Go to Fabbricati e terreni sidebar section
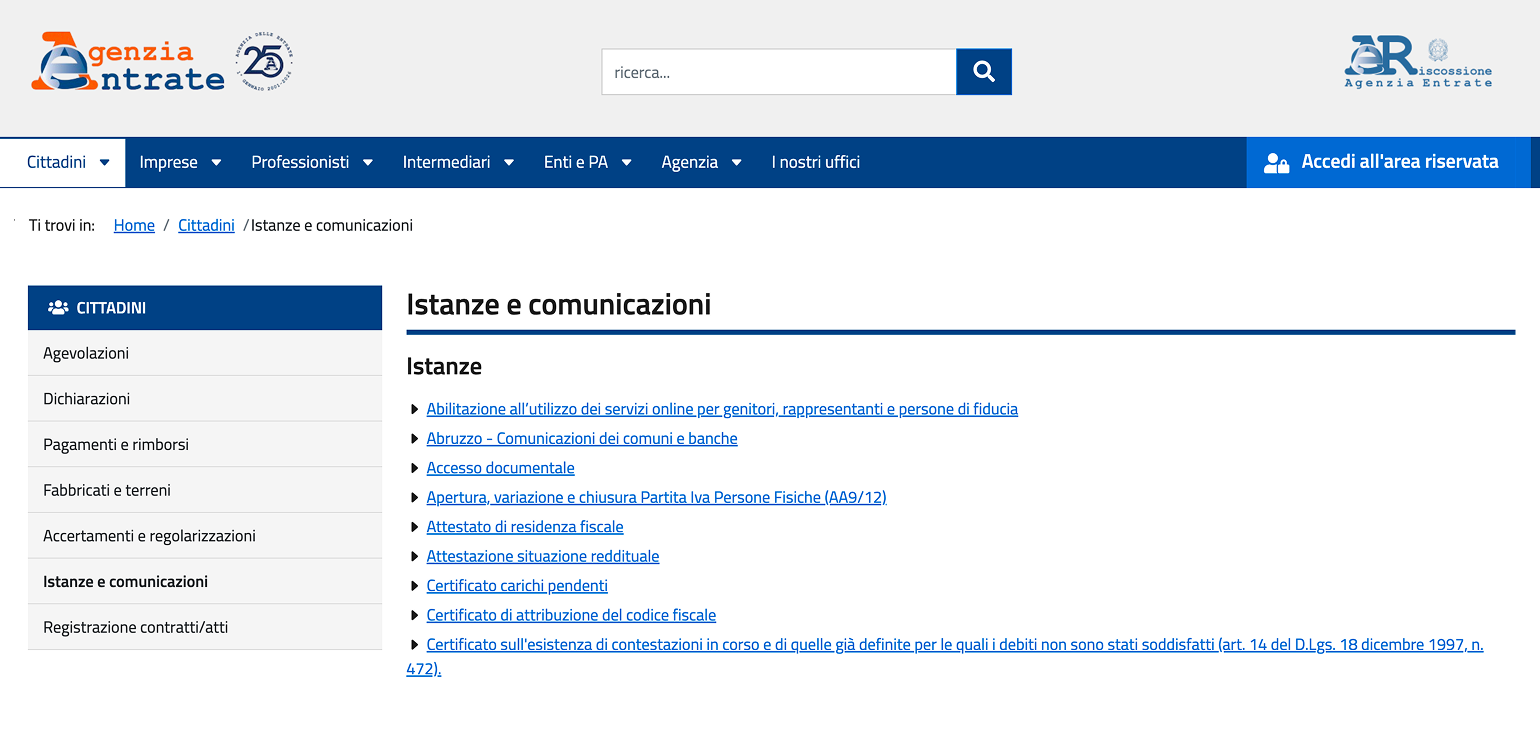 point(107,490)
